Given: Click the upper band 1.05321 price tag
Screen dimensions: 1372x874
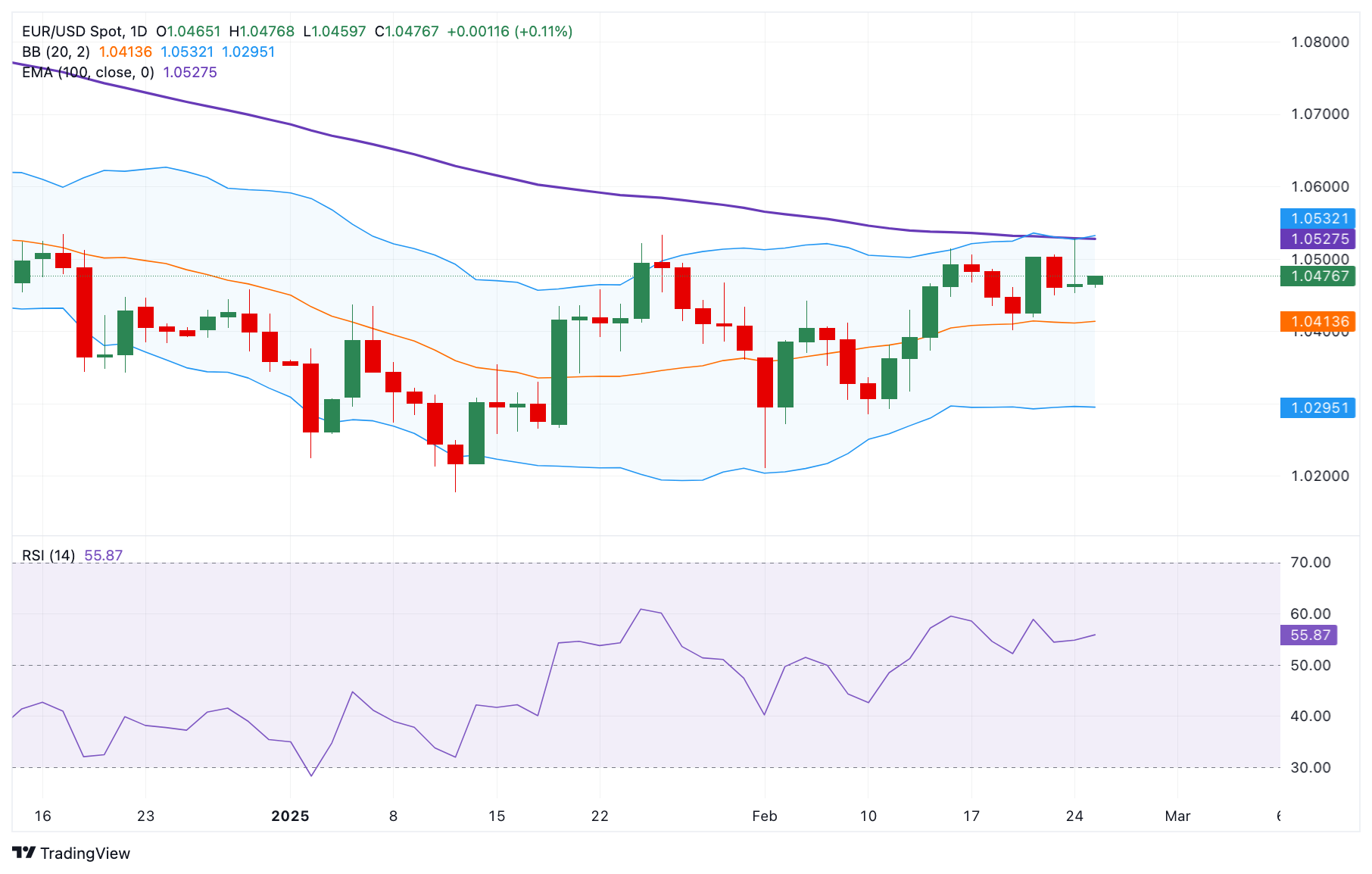Looking at the screenshot, I should 1318,218.
